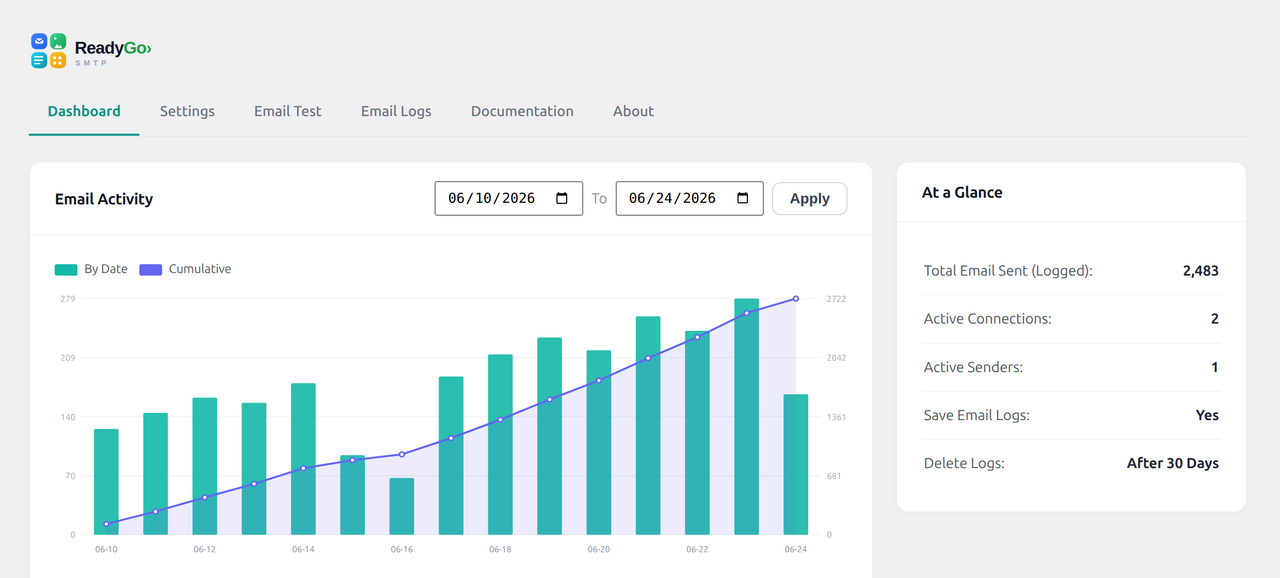Open the Email Logs tab
The width and height of the screenshot is (1280, 578).
(396, 111)
